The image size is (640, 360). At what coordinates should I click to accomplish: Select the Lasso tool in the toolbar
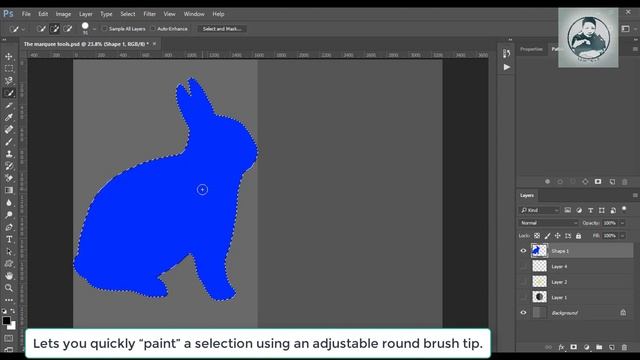[x=9, y=81]
